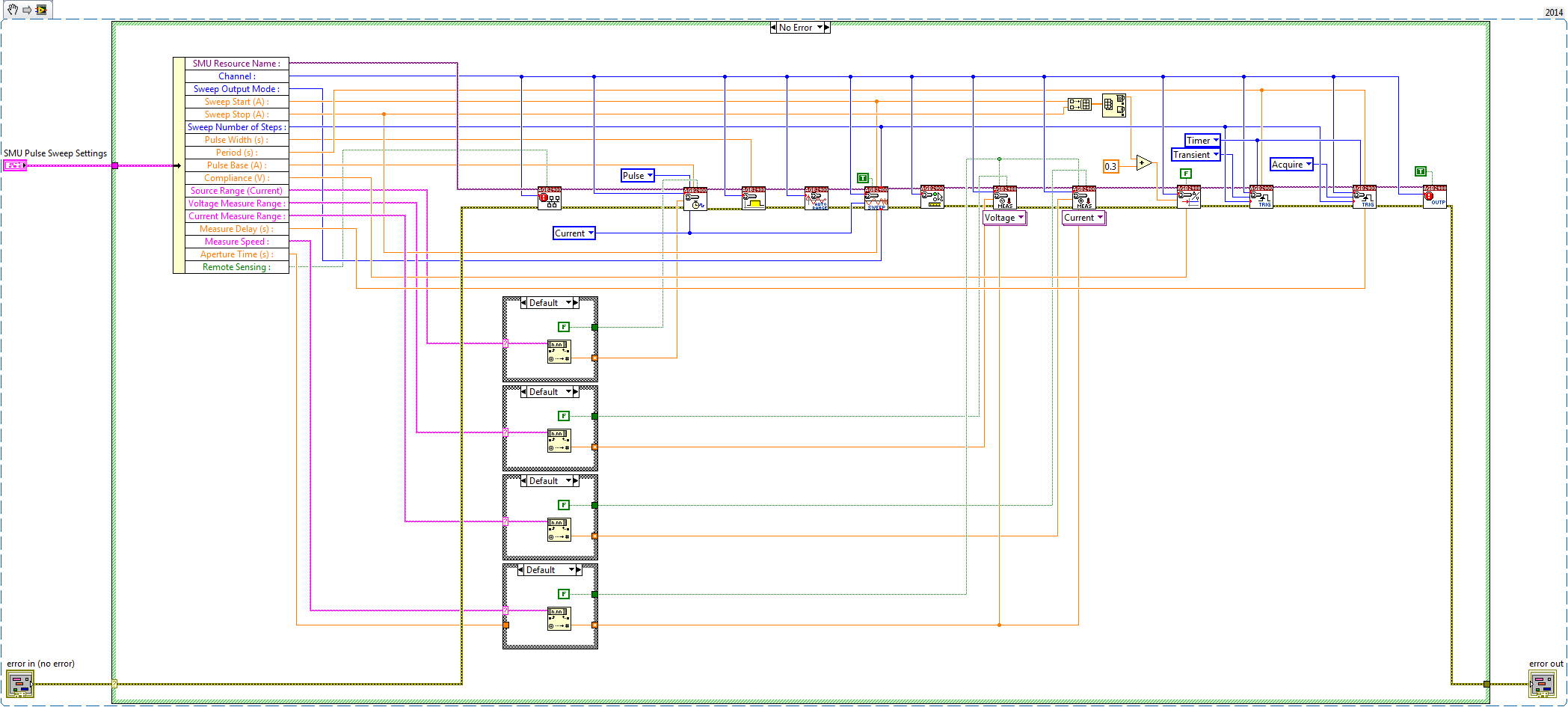Click the AGB2900 OUTP output VI
Screen dimensions: 1568x707
point(1435,197)
